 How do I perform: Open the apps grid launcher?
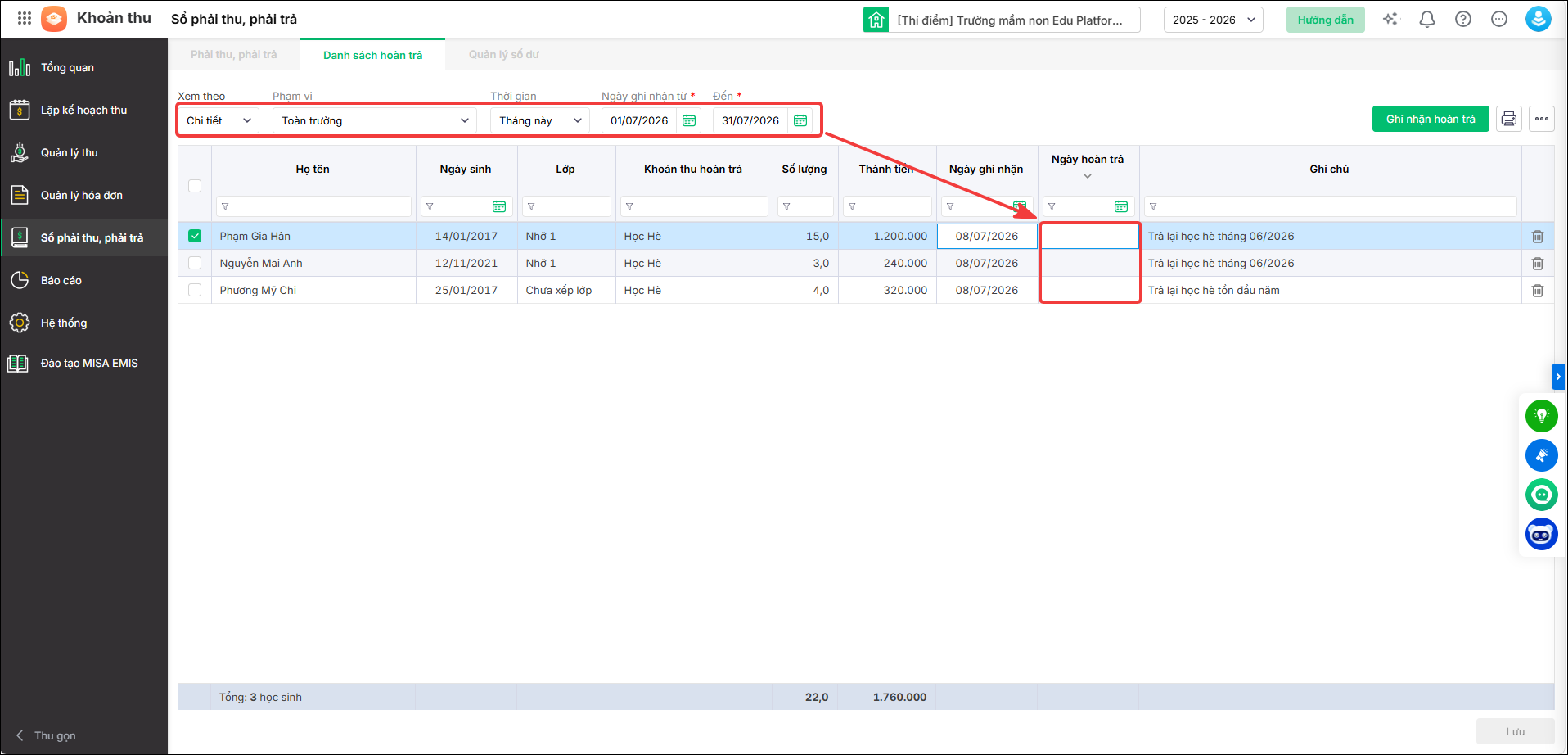coord(25,18)
